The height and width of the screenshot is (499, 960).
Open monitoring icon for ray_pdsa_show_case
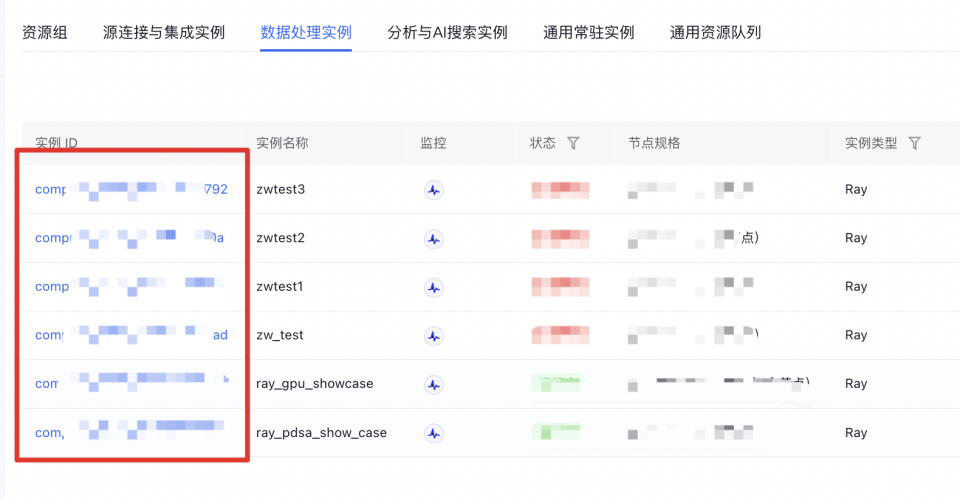(x=434, y=433)
